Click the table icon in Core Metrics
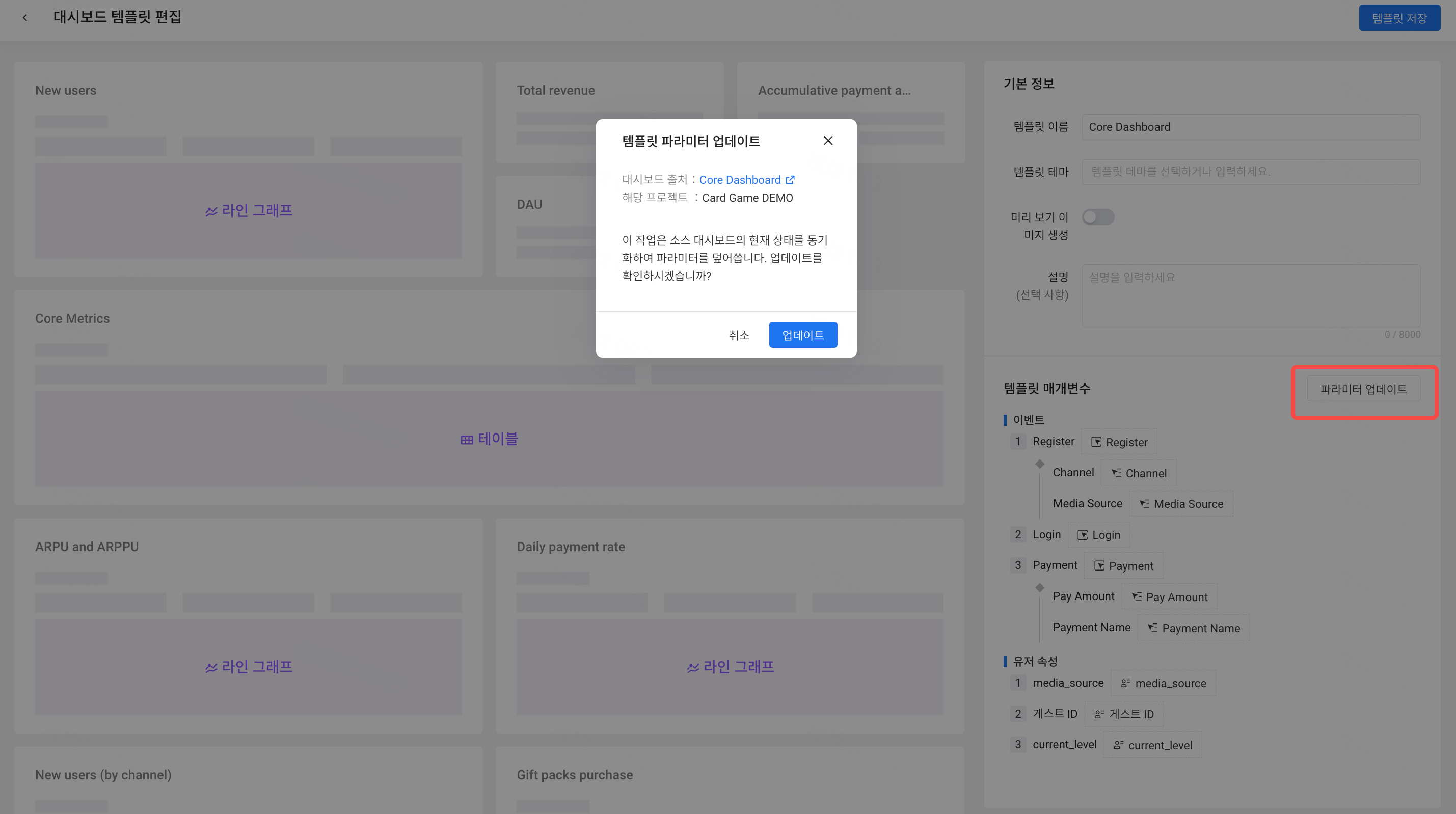Image resolution: width=1456 pixels, height=814 pixels. tap(467, 439)
